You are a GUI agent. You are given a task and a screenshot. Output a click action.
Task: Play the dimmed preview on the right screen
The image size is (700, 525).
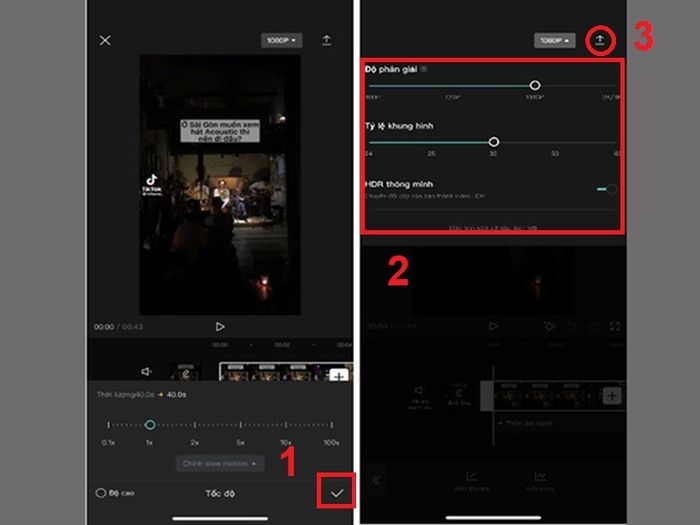(493, 326)
